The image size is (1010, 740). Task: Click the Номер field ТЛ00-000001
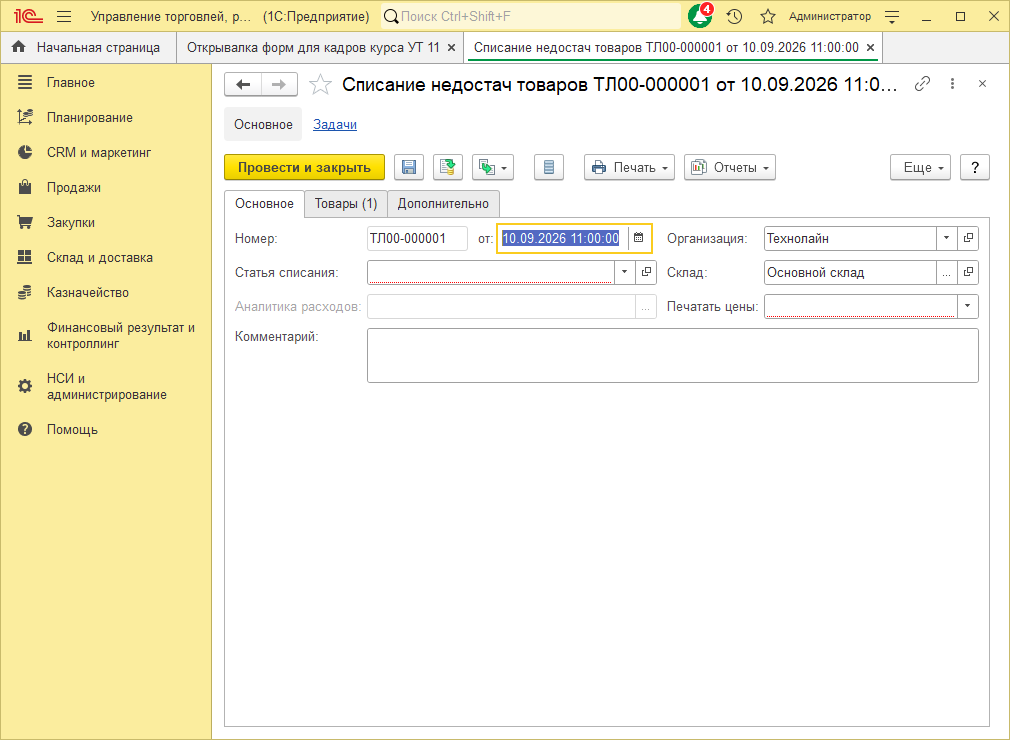(417, 238)
